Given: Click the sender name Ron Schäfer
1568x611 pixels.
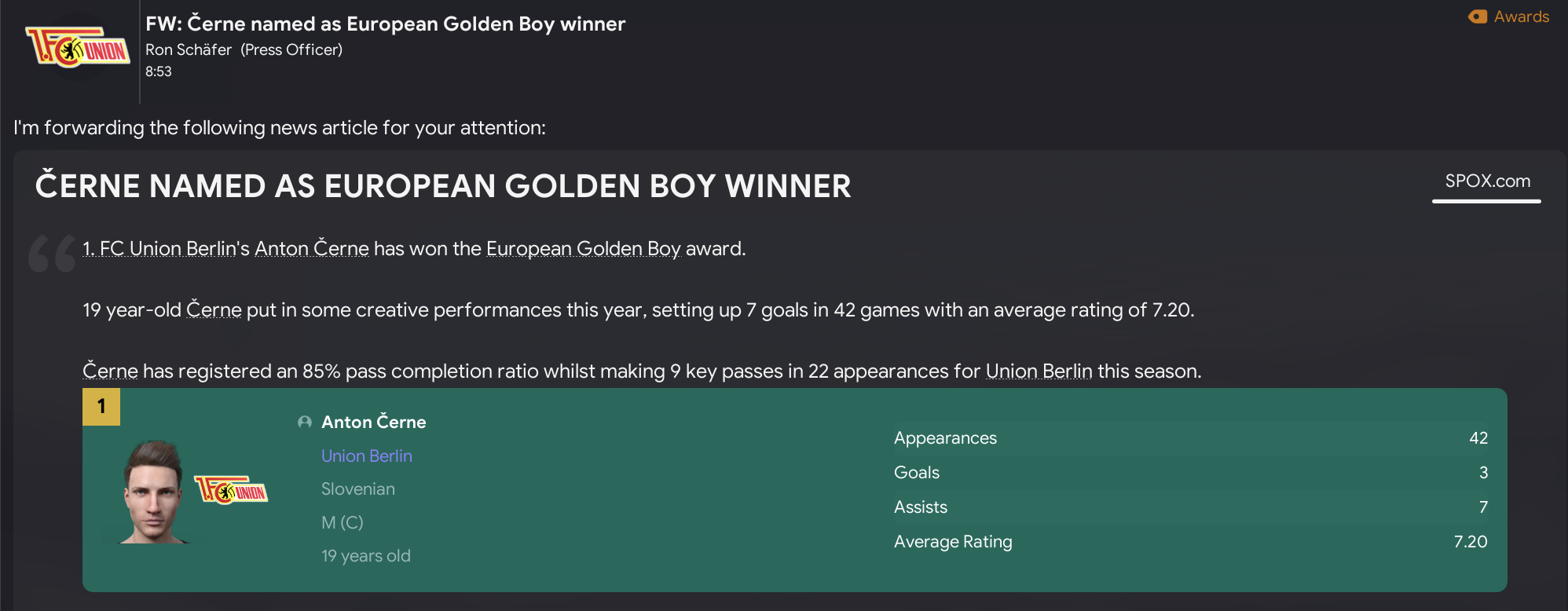Looking at the screenshot, I should (x=189, y=49).
